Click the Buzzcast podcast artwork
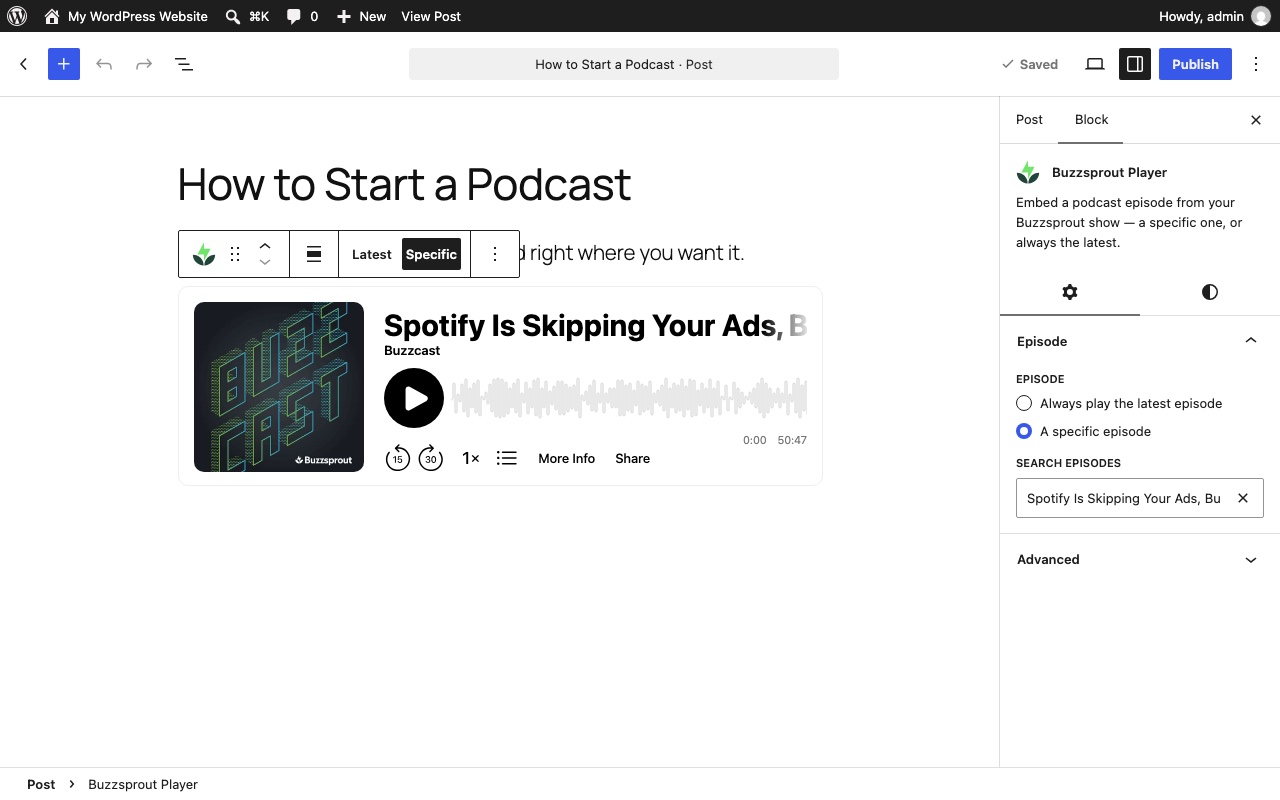Image resolution: width=1280 pixels, height=800 pixels. [x=279, y=387]
